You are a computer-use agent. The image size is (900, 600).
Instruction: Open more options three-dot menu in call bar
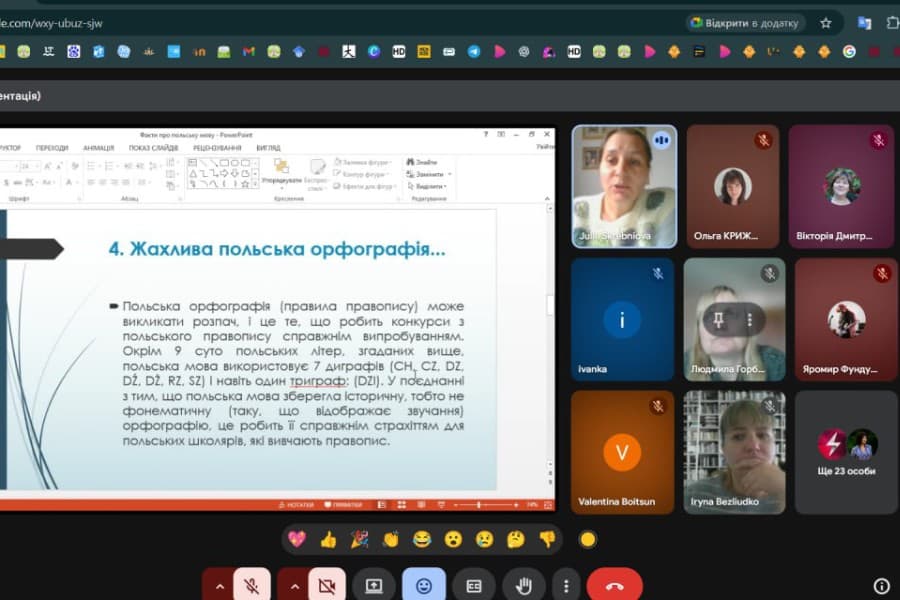566,585
